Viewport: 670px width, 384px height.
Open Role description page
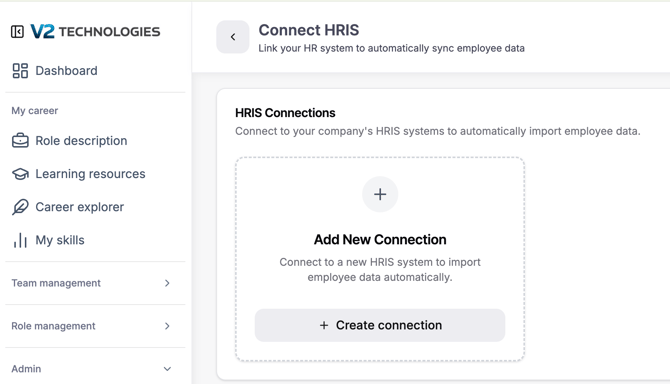point(81,141)
